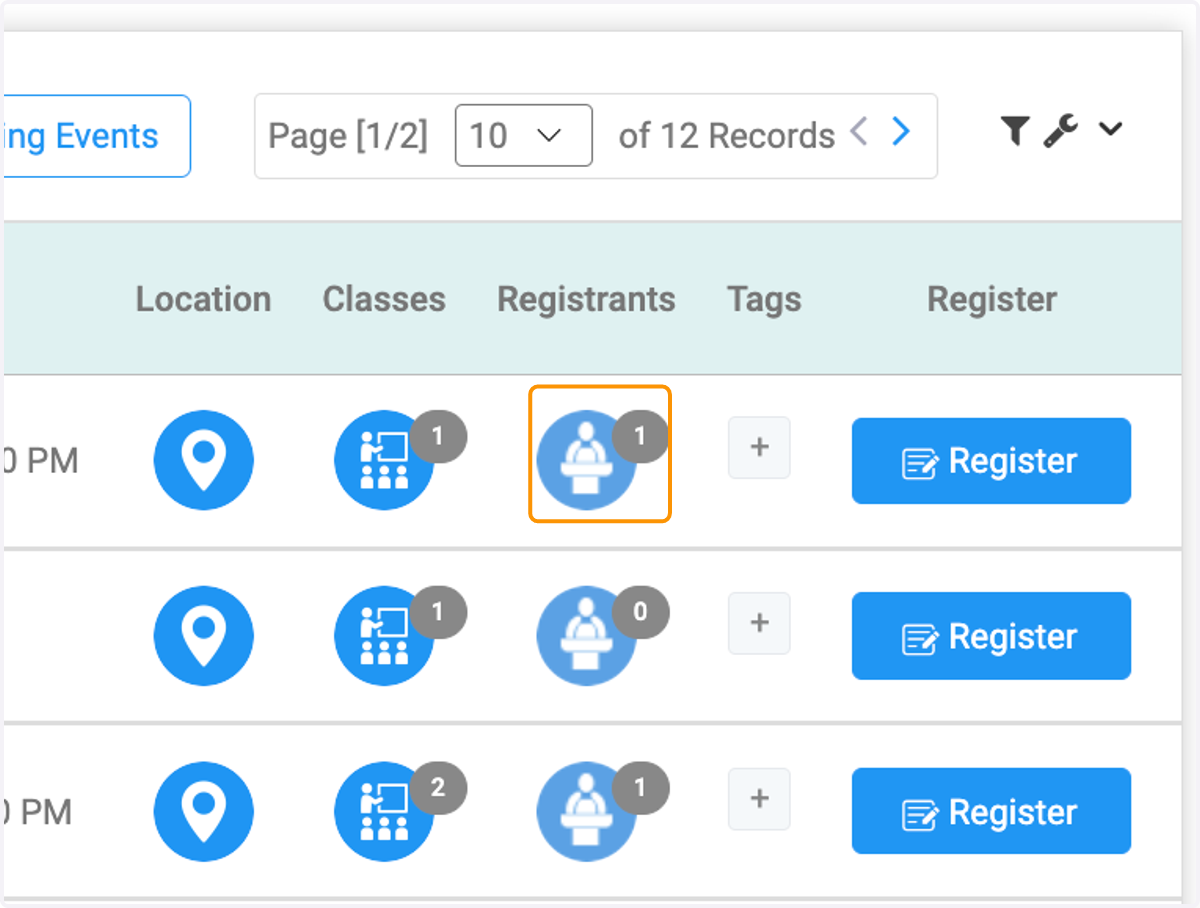Open the records-per-page dropdown showing 10

pyautogui.click(x=523, y=135)
